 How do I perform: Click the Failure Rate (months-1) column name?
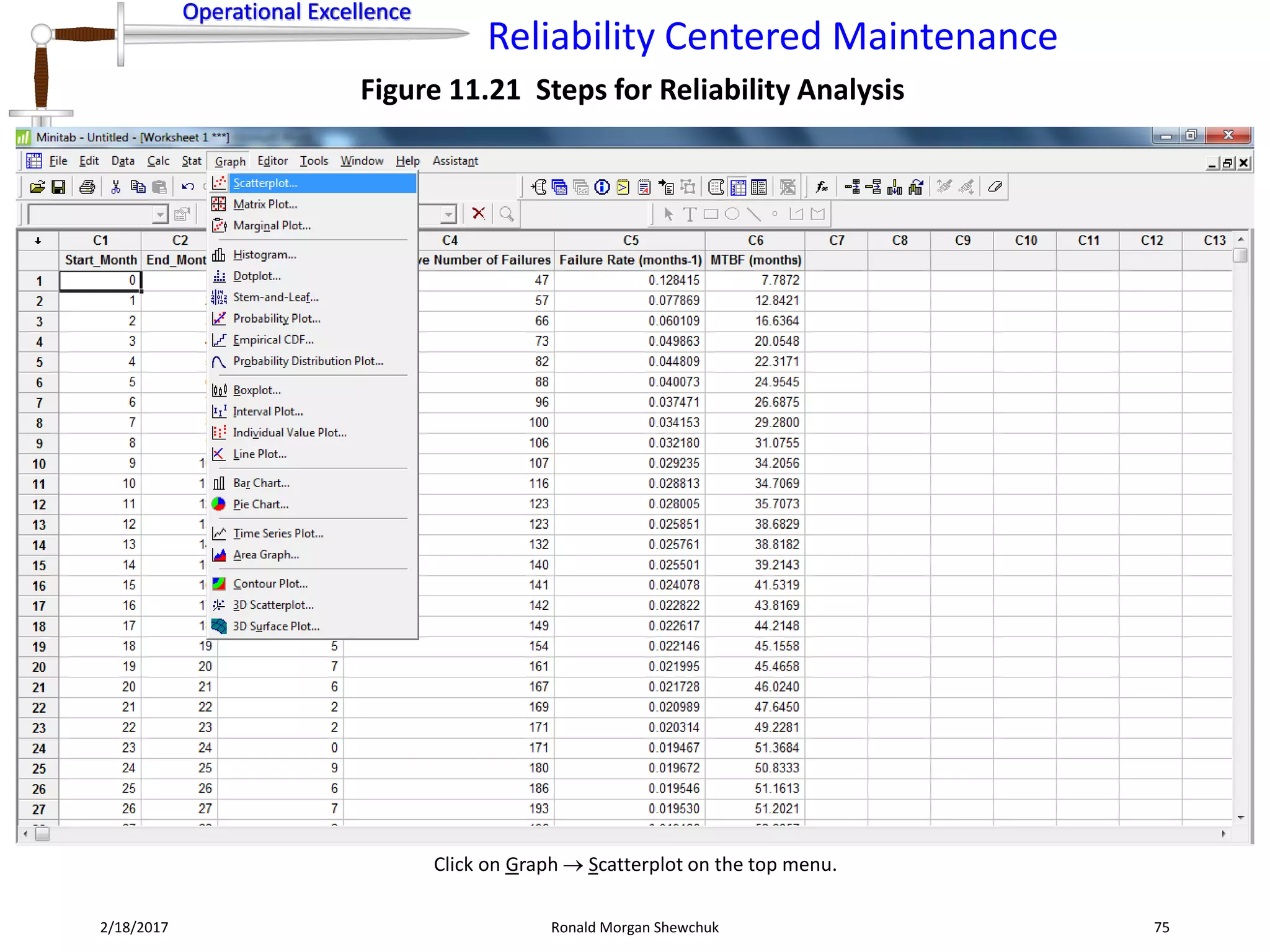[630, 260]
